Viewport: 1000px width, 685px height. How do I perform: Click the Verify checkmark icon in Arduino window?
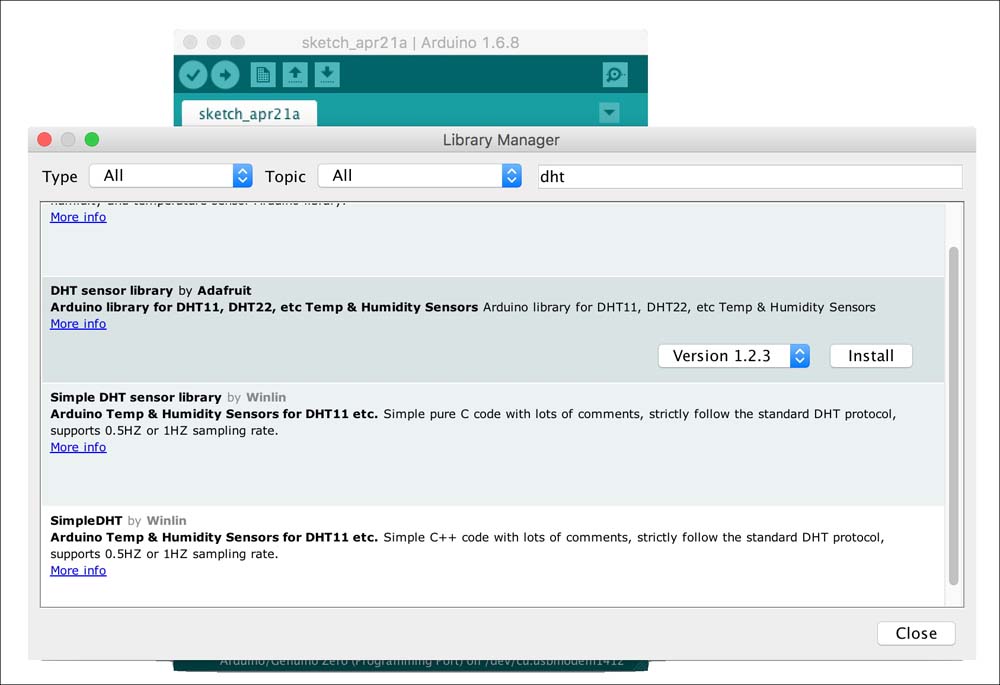pos(193,75)
